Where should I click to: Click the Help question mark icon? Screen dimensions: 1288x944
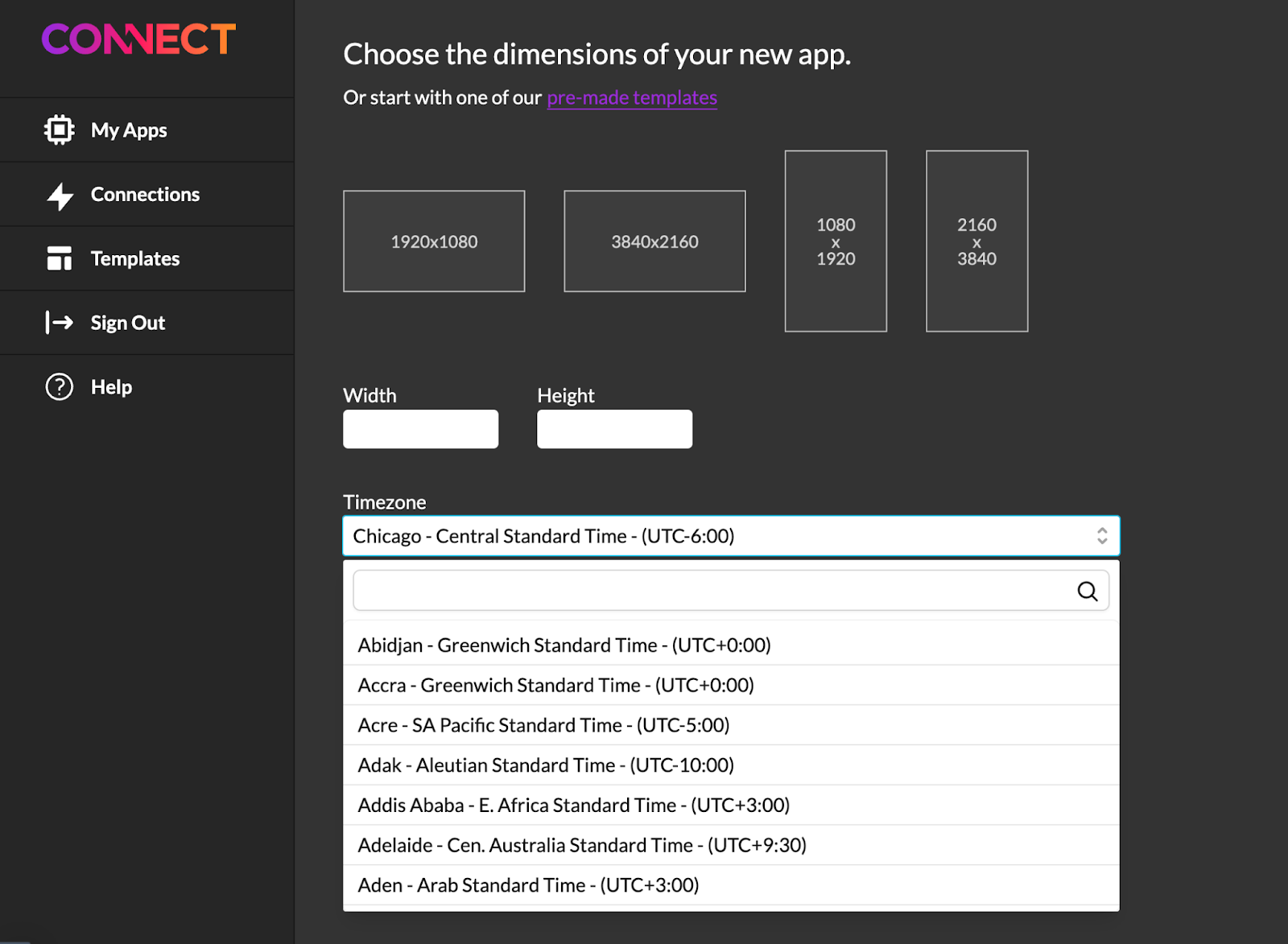59,387
